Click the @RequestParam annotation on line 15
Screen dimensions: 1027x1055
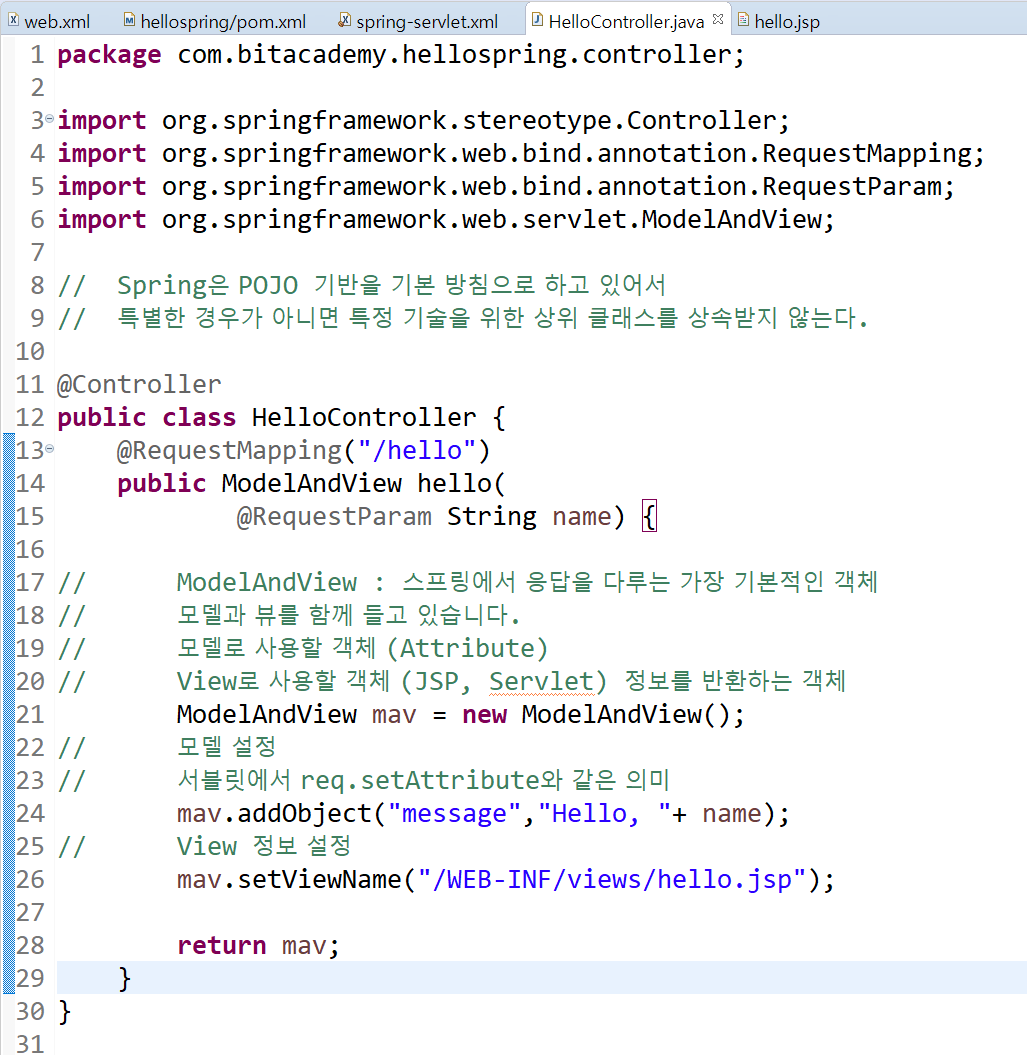334,516
